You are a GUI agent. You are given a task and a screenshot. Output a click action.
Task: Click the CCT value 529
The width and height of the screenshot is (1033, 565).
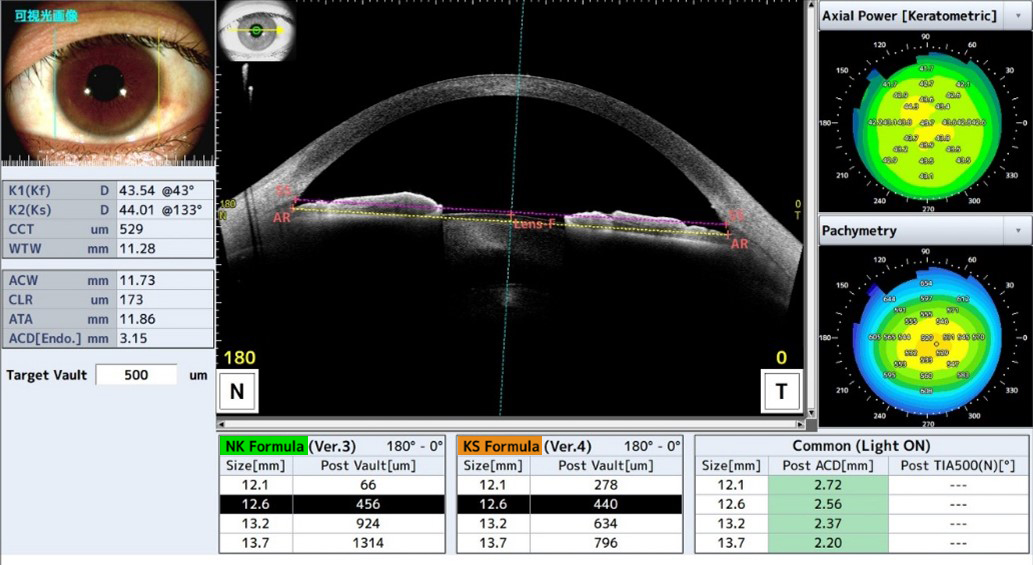click(131, 229)
